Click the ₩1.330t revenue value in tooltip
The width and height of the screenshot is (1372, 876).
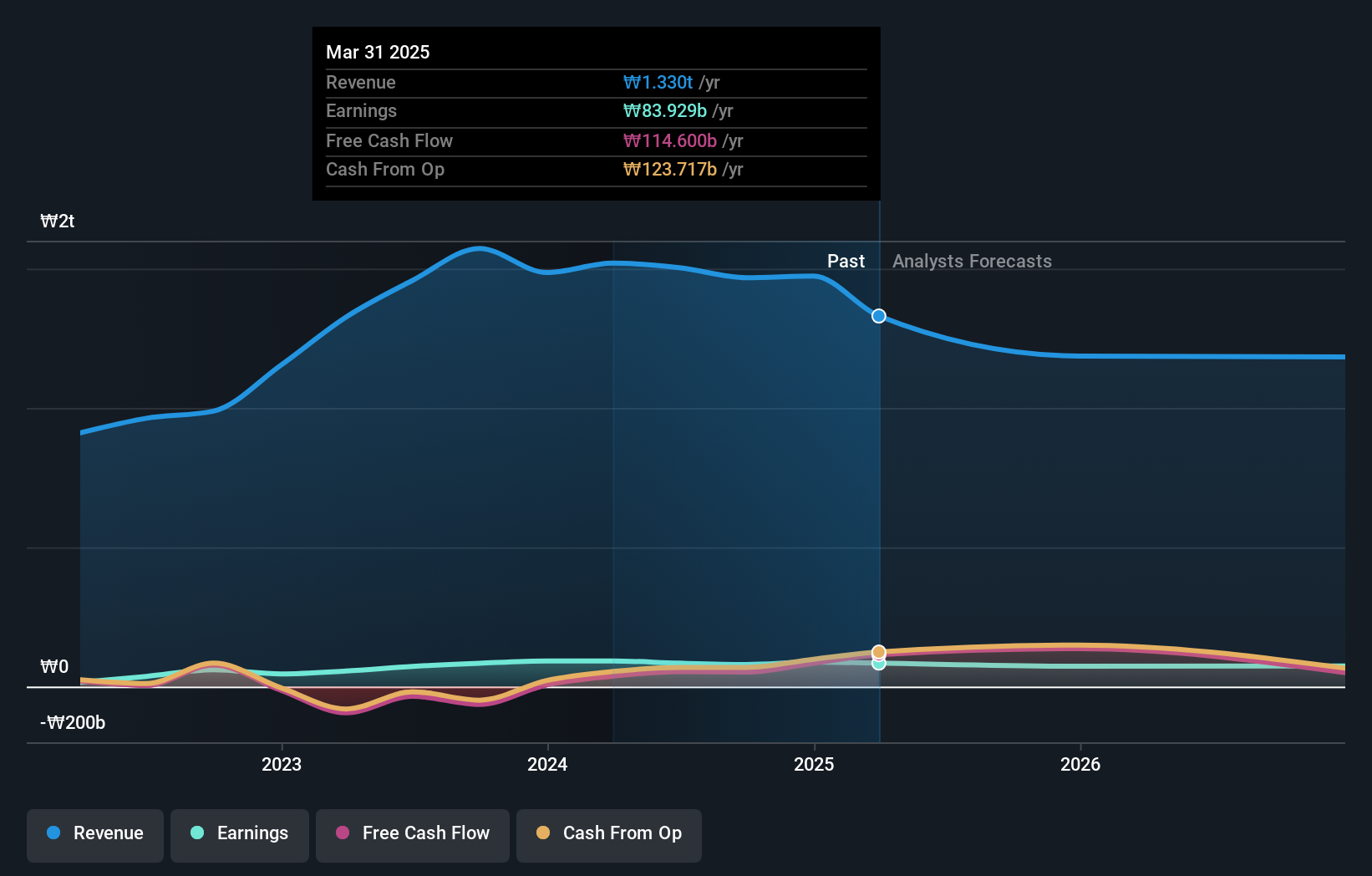coord(658,82)
